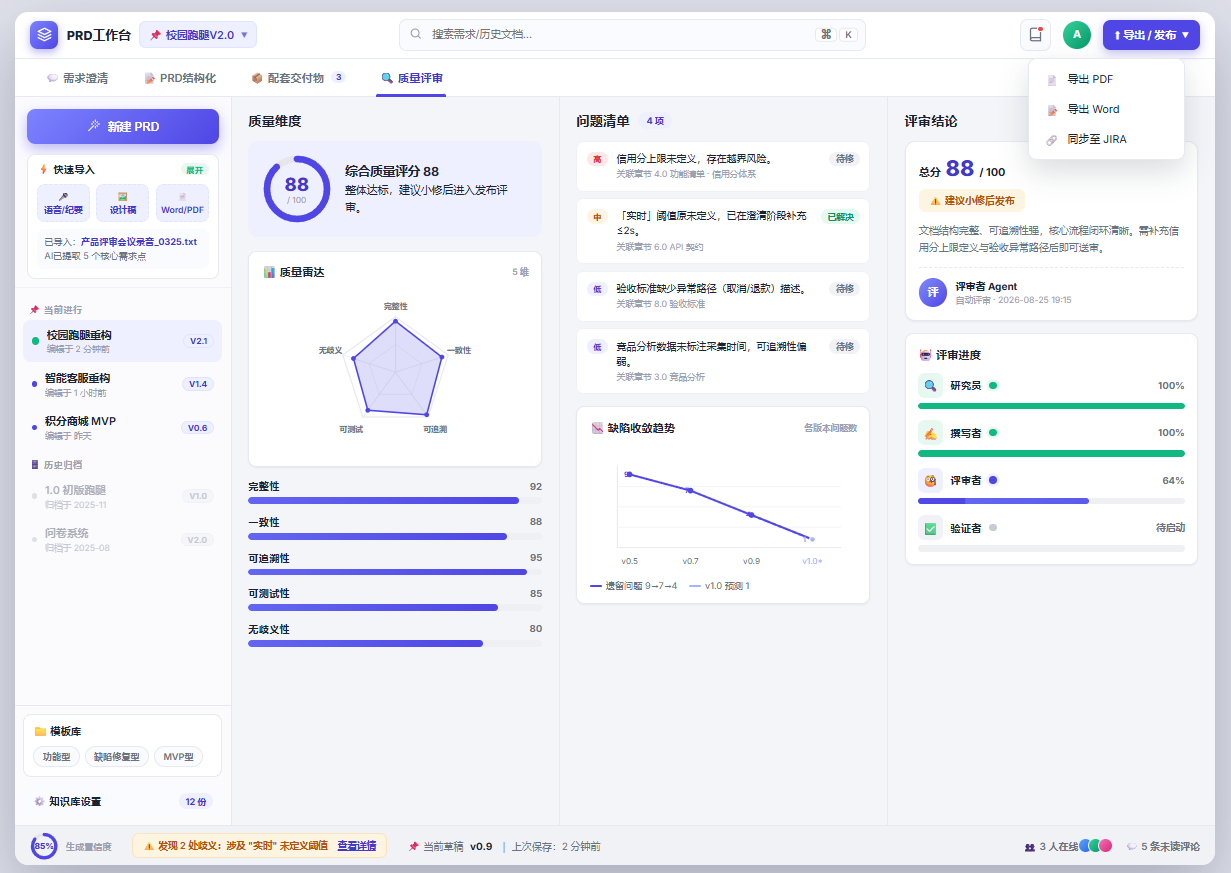The height and width of the screenshot is (873, 1231).
Task: Click the 撰写者 writer role icon
Action: pyautogui.click(x=930, y=433)
